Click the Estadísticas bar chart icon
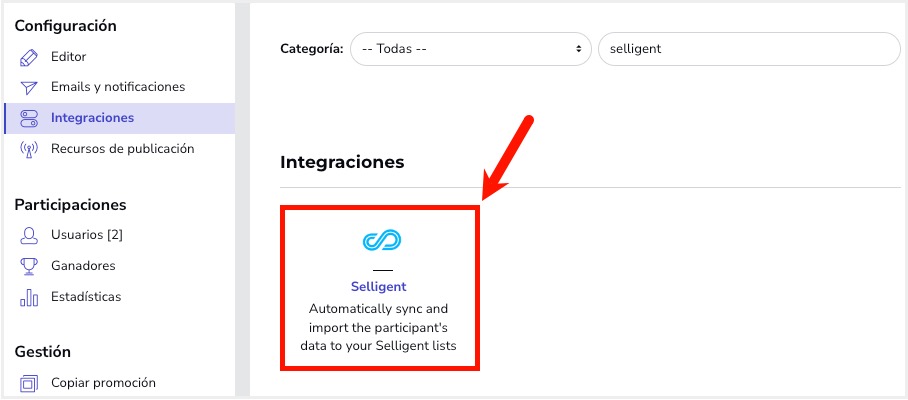 29,298
